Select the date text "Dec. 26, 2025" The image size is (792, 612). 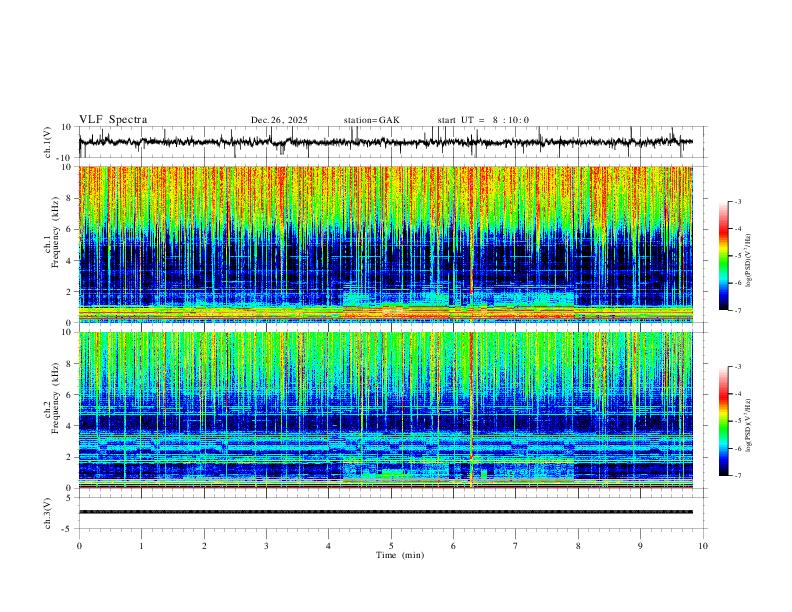279,120
